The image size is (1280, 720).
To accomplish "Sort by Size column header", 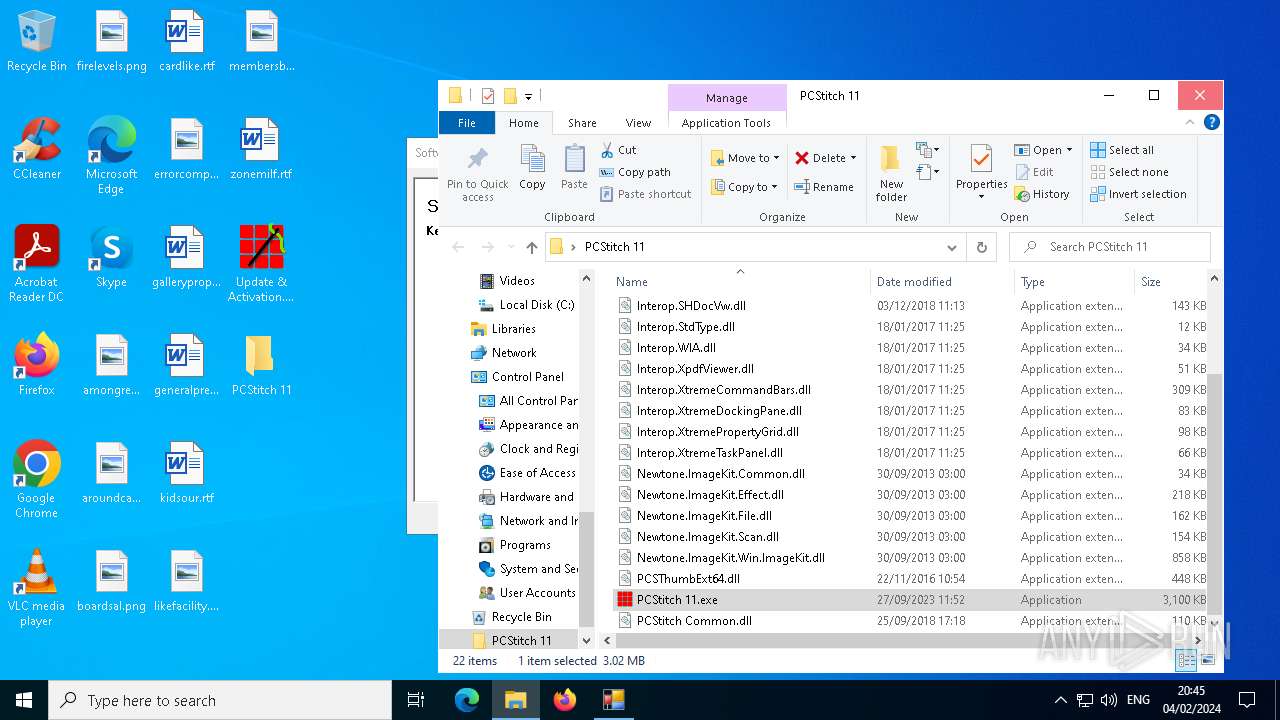I will (x=1170, y=282).
